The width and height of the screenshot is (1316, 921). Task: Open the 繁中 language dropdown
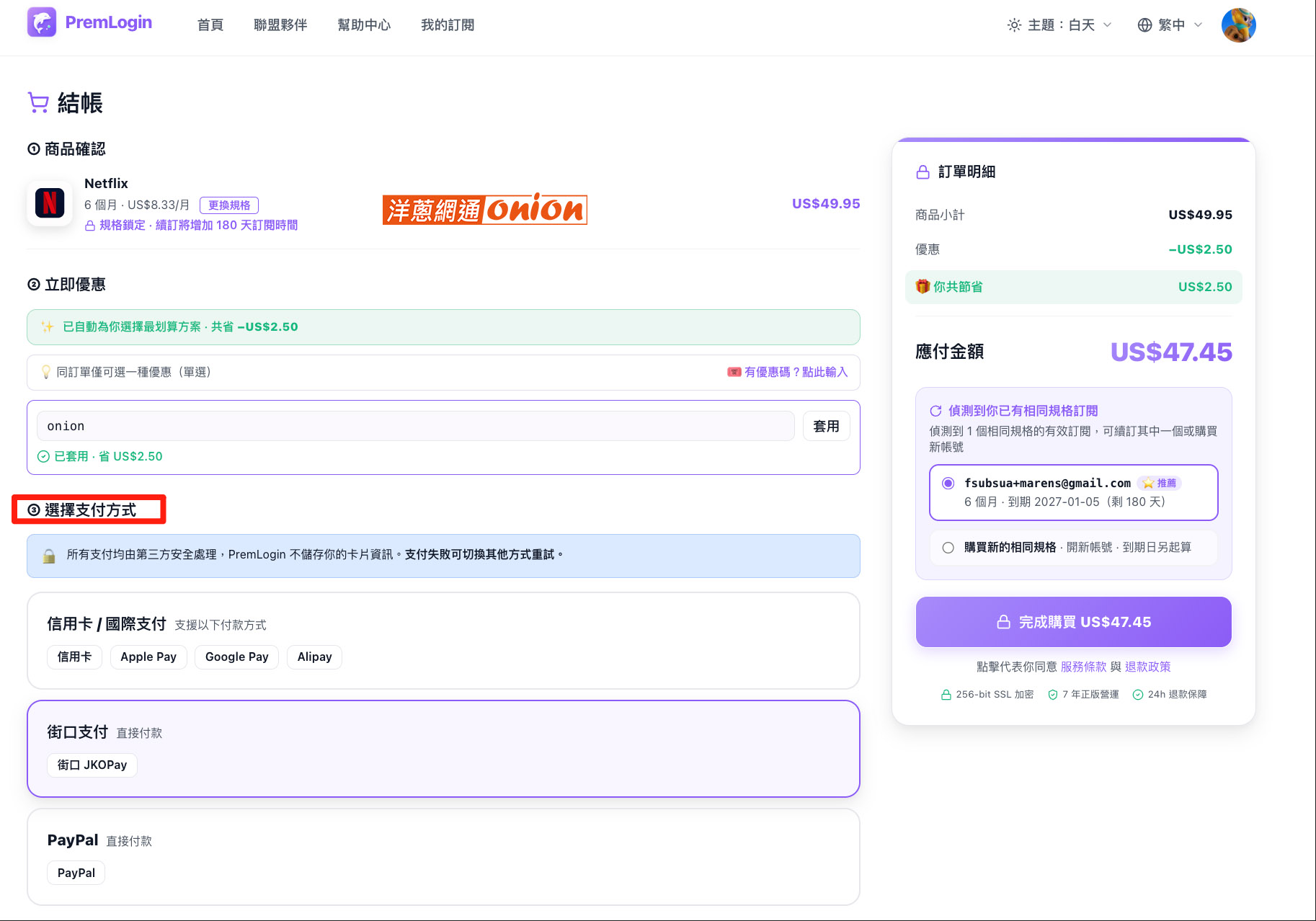point(1170,25)
